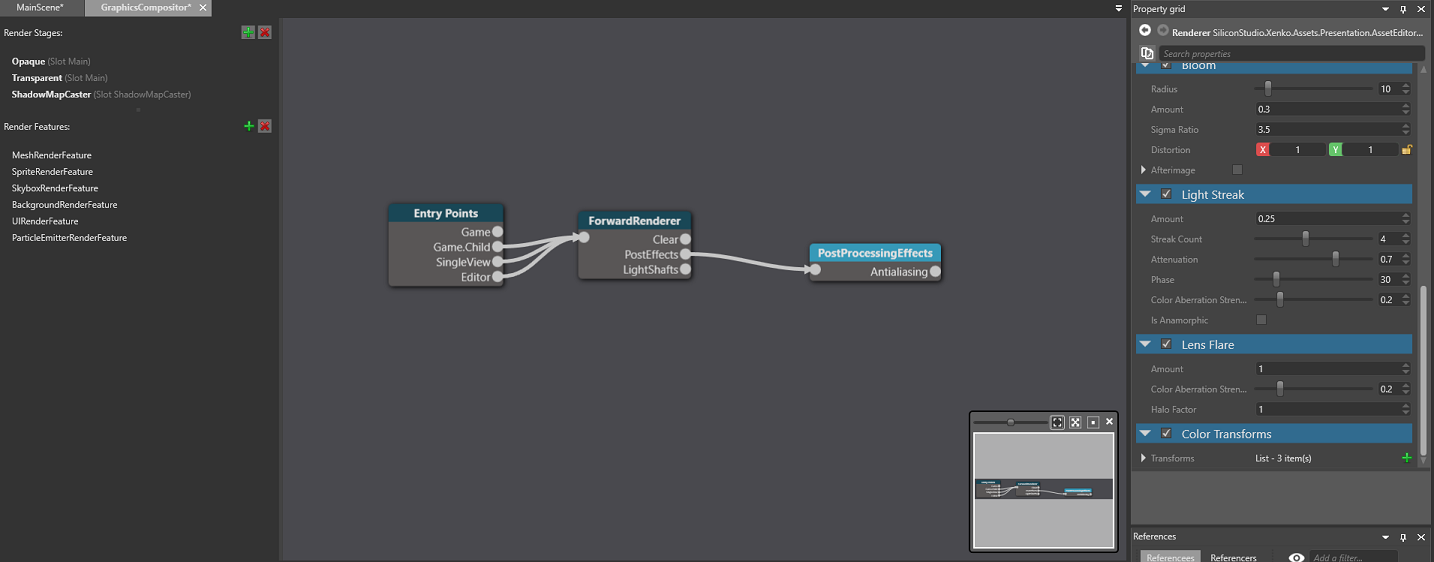Click the Bloom Radius slider handle
1434x562 pixels.
[x=1268, y=89]
